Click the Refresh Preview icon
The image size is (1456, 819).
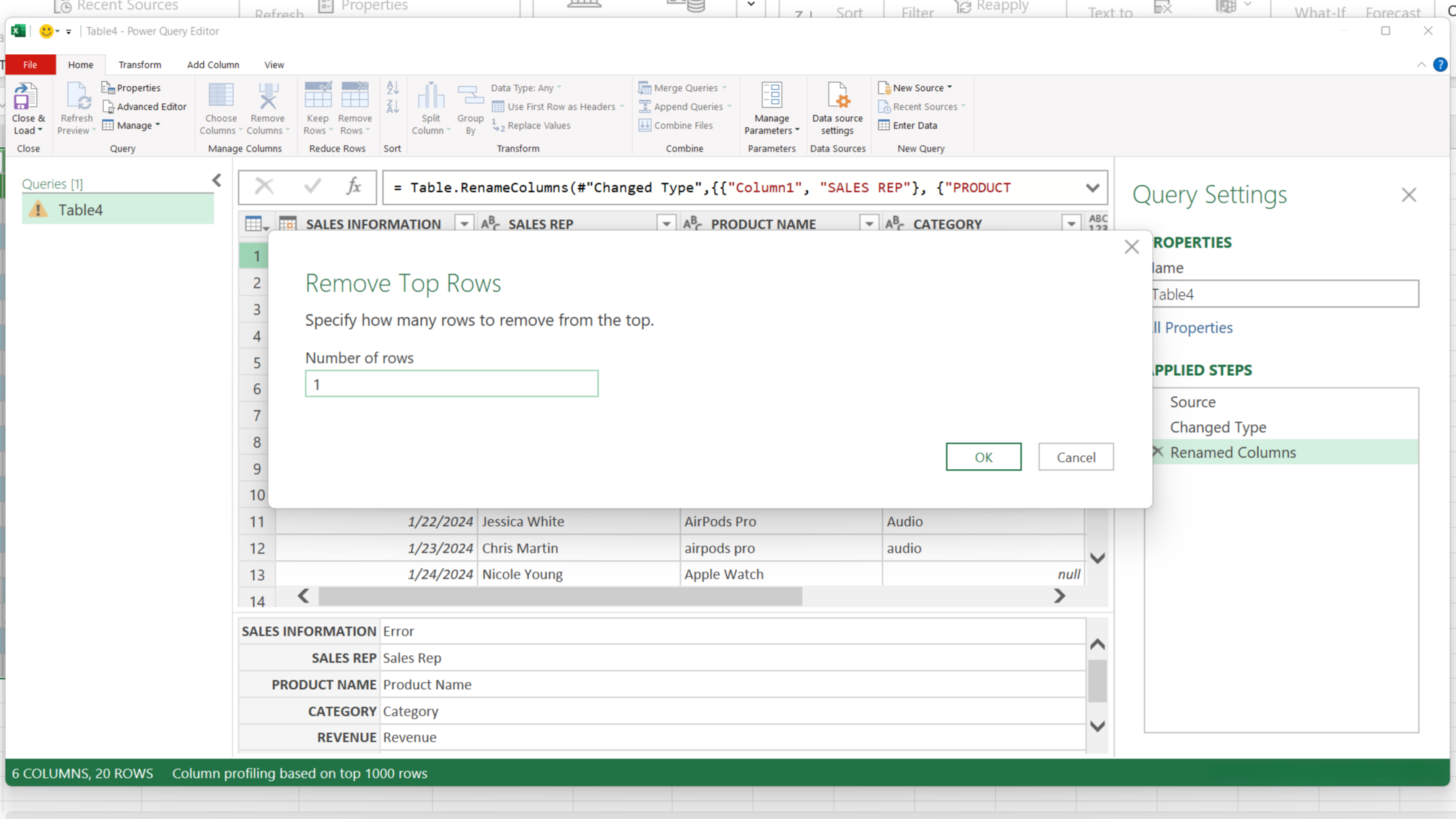click(x=77, y=96)
